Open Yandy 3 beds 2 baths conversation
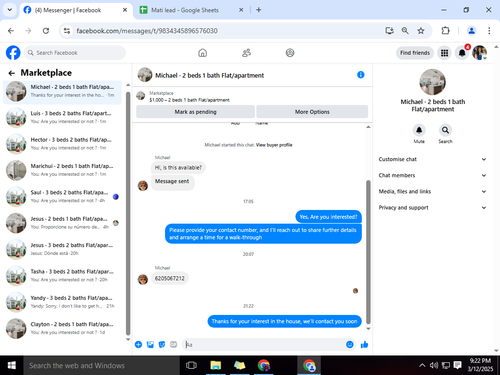 point(62,302)
